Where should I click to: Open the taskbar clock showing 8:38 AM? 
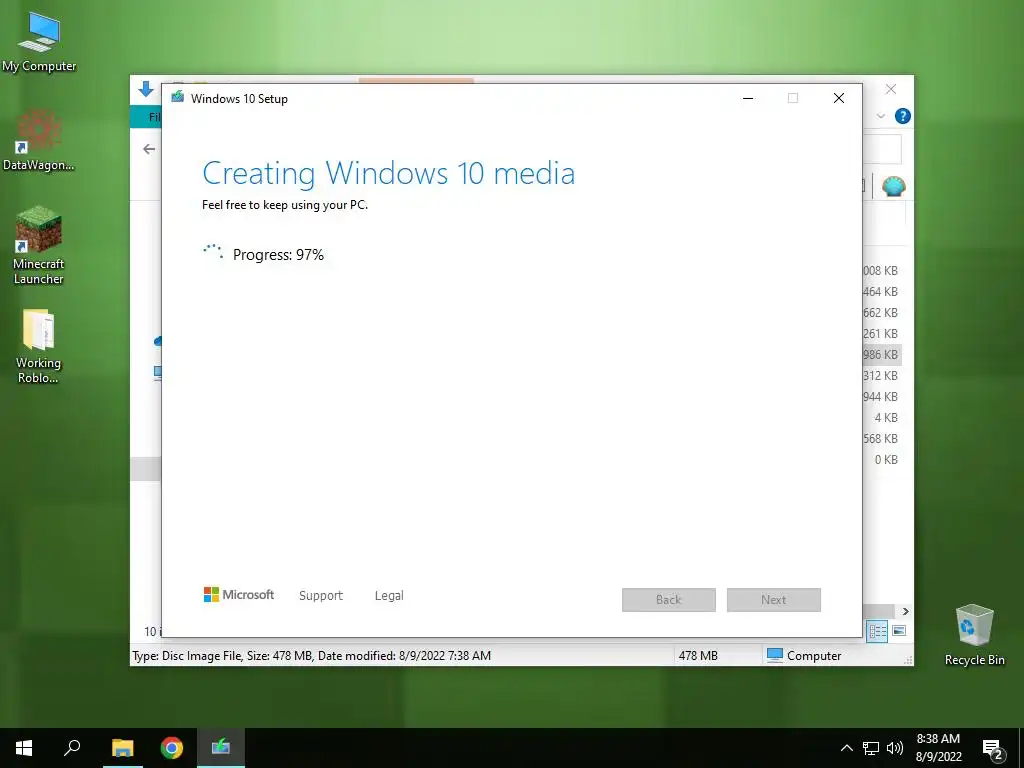pos(938,739)
